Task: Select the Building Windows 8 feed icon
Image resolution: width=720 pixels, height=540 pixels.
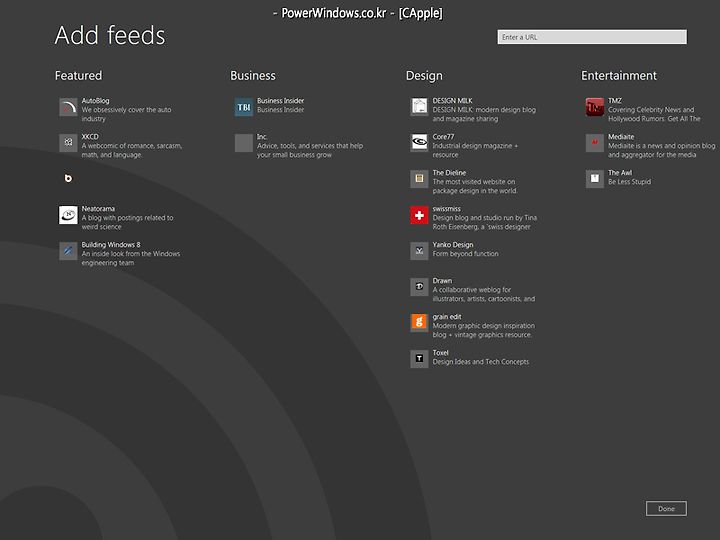Action: pyautogui.click(x=68, y=251)
